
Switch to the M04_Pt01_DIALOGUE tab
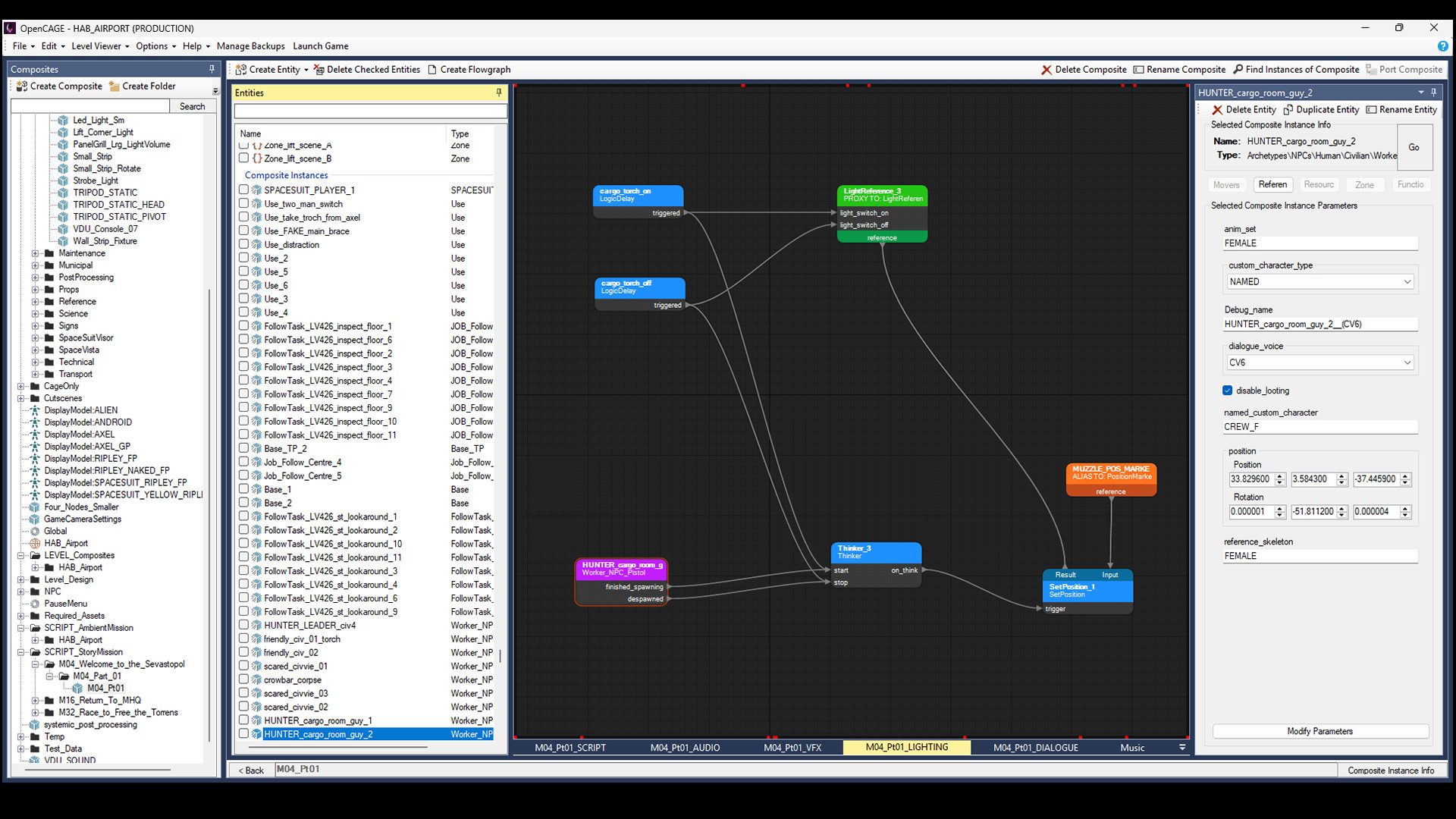(1036, 748)
